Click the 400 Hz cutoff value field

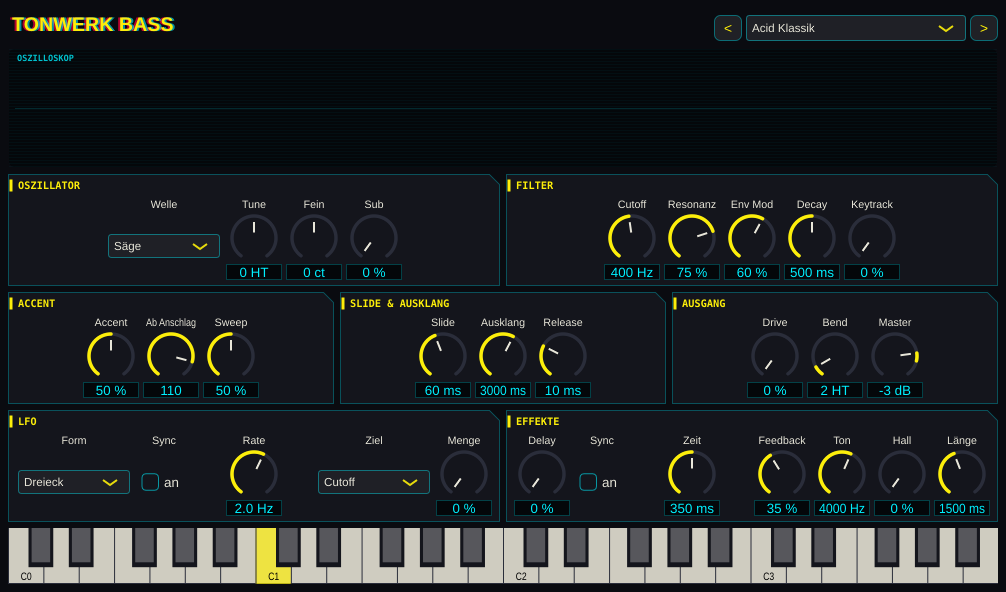632,273
